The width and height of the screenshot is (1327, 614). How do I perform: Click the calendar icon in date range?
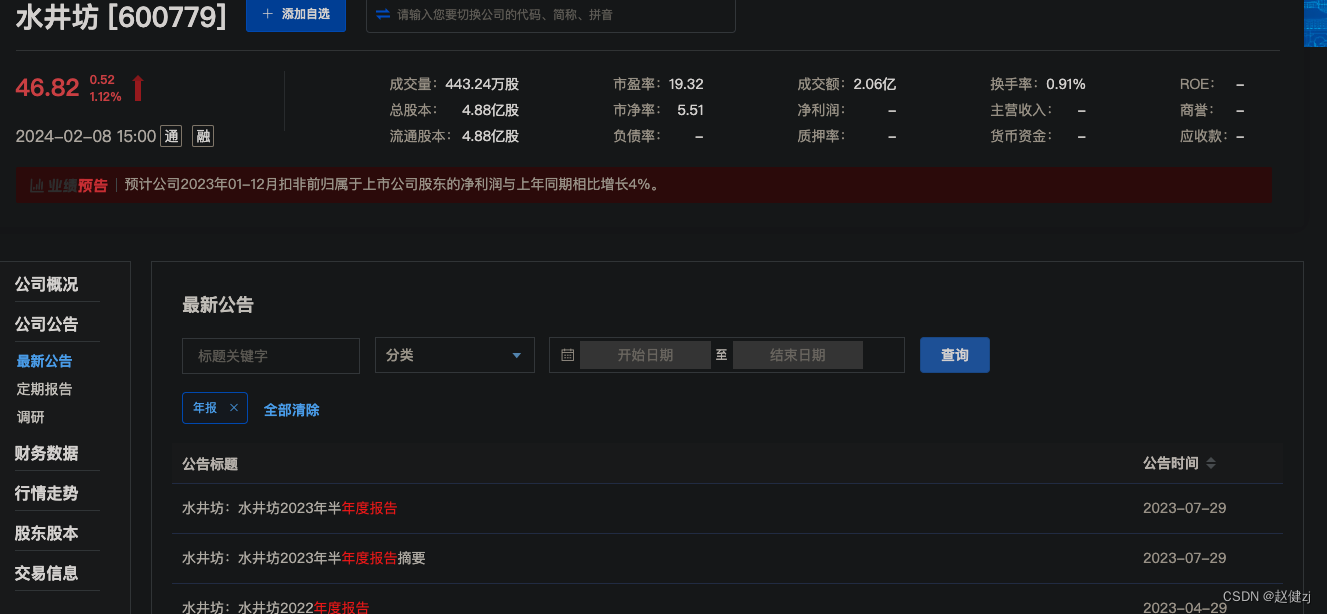click(567, 355)
